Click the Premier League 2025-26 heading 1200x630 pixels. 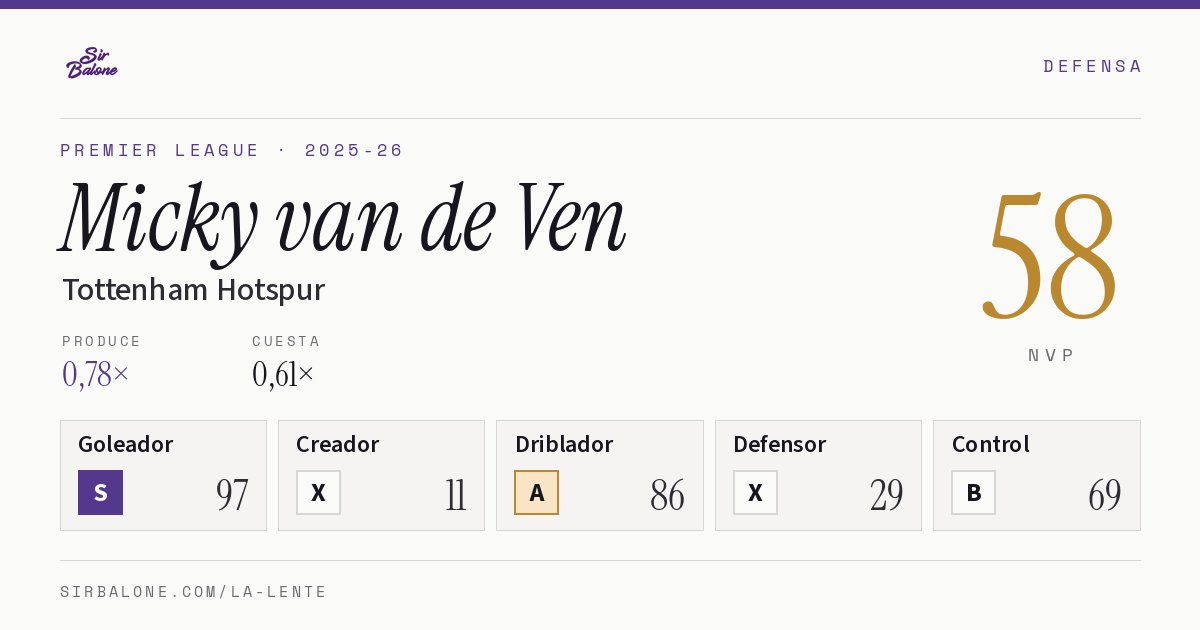pyautogui.click(x=232, y=150)
